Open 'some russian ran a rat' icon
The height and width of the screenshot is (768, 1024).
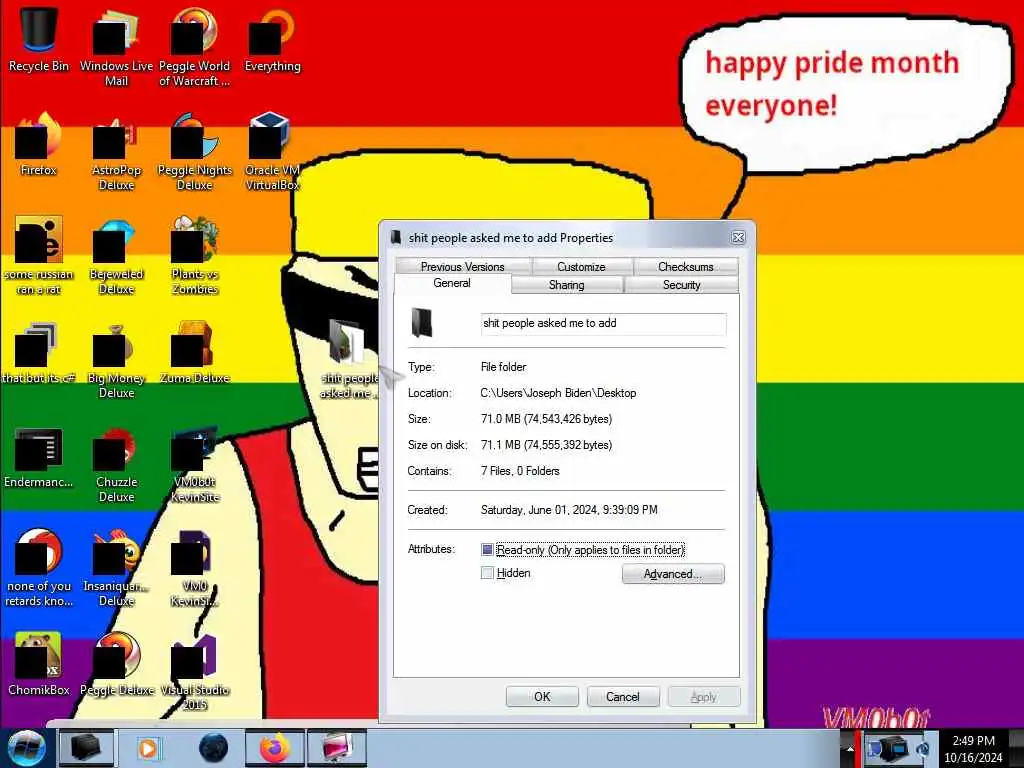pyautogui.click(x=39, y=255)
